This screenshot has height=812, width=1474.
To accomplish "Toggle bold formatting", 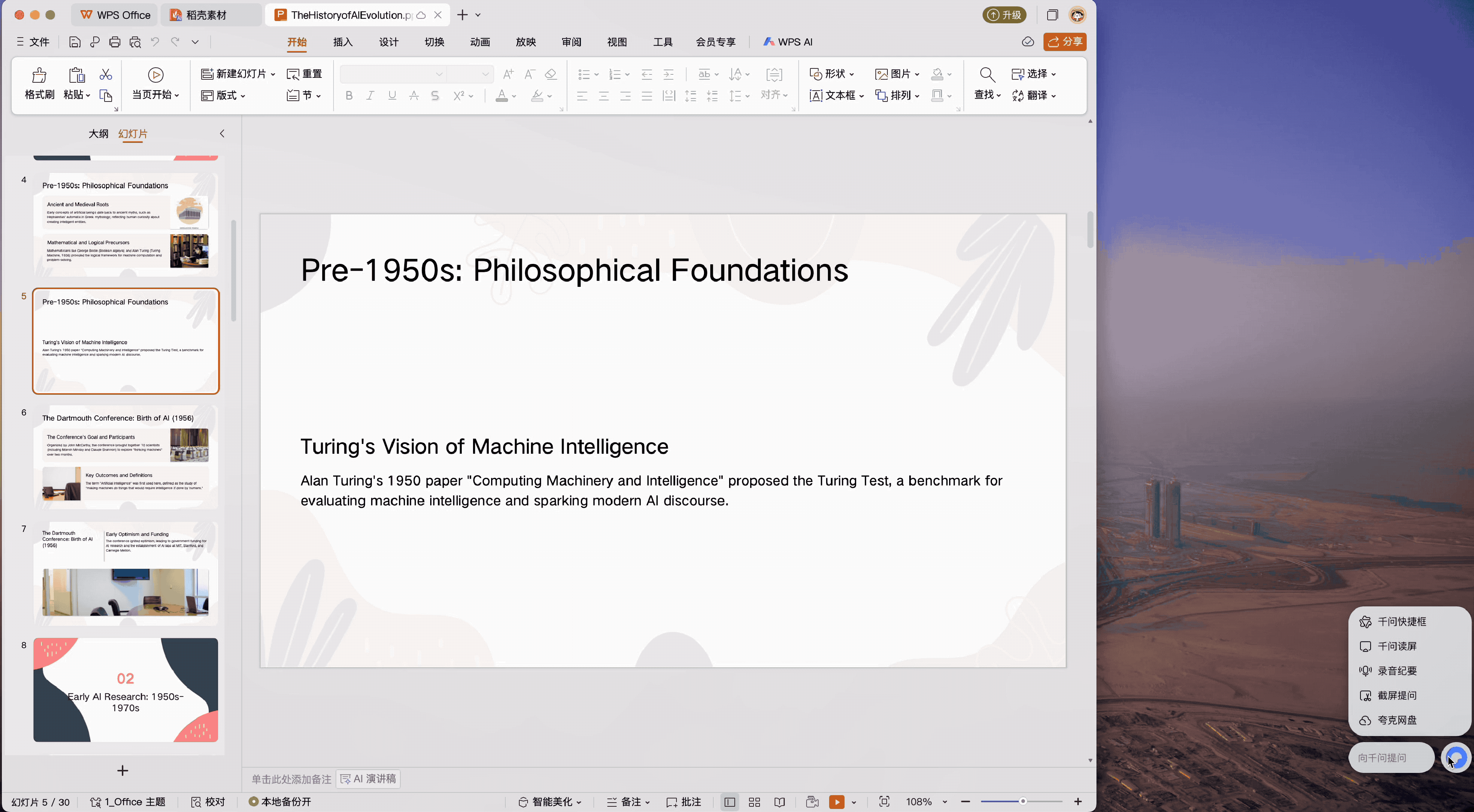I will pos(349,95).
